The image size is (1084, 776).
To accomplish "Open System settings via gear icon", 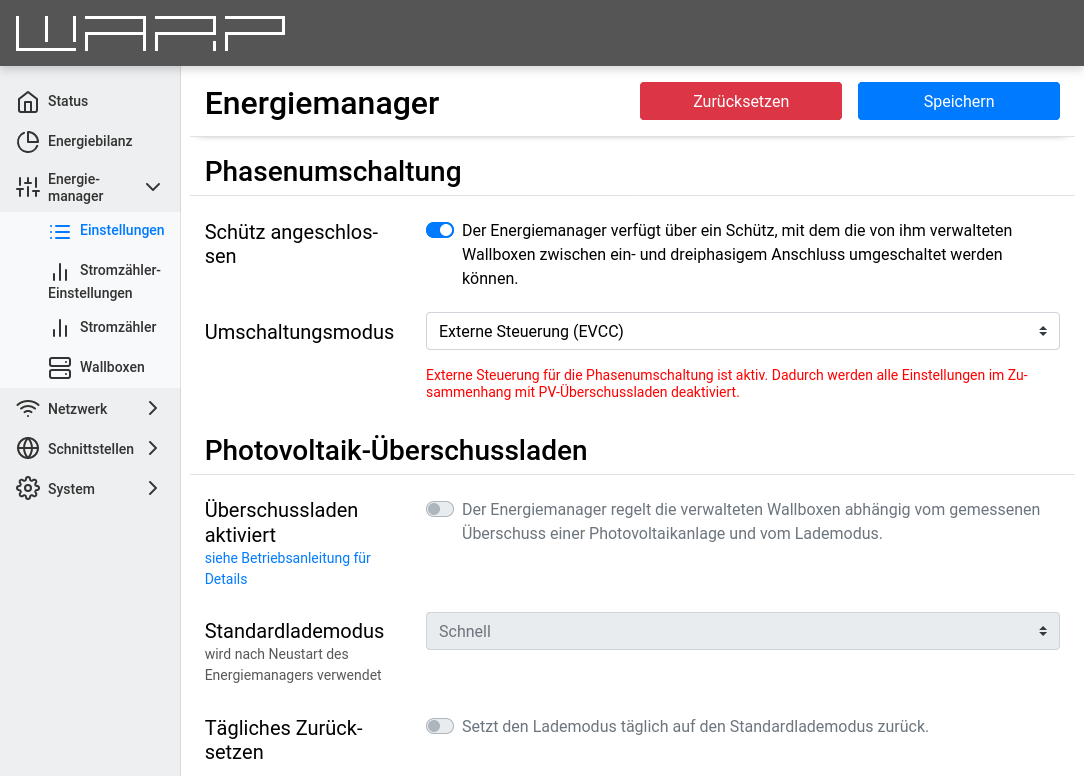I will point(27,488).
